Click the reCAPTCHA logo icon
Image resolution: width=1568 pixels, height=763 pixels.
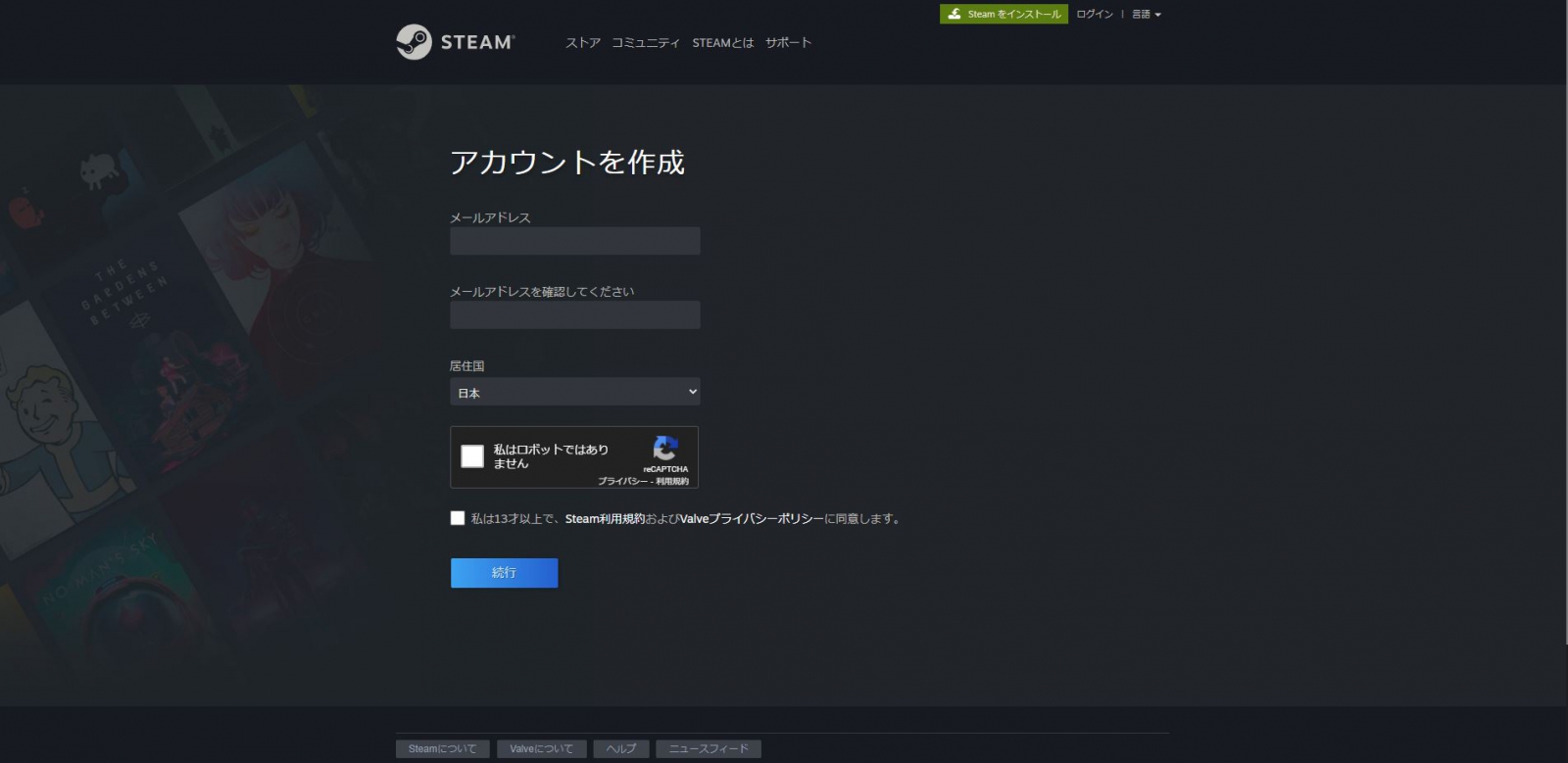(x=665, y=449)
